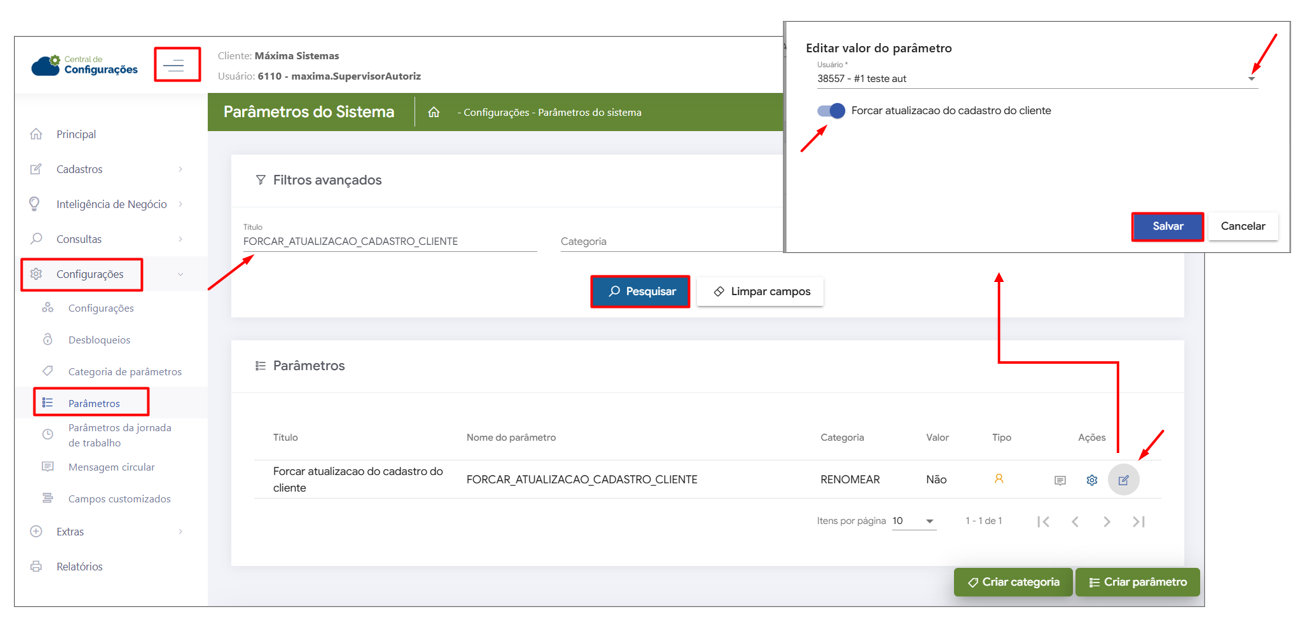The height and width of the screenshot is (626, 1298).
Task: Toggle the hamburger sidebar menu icon
Action: (x=175, y=66)
